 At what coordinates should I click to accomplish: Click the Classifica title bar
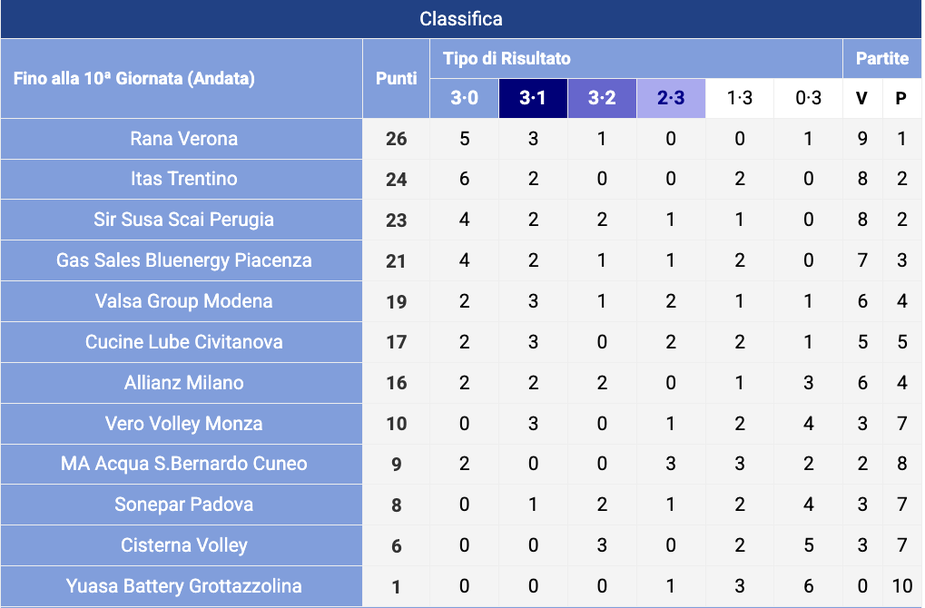pos(461,19)
